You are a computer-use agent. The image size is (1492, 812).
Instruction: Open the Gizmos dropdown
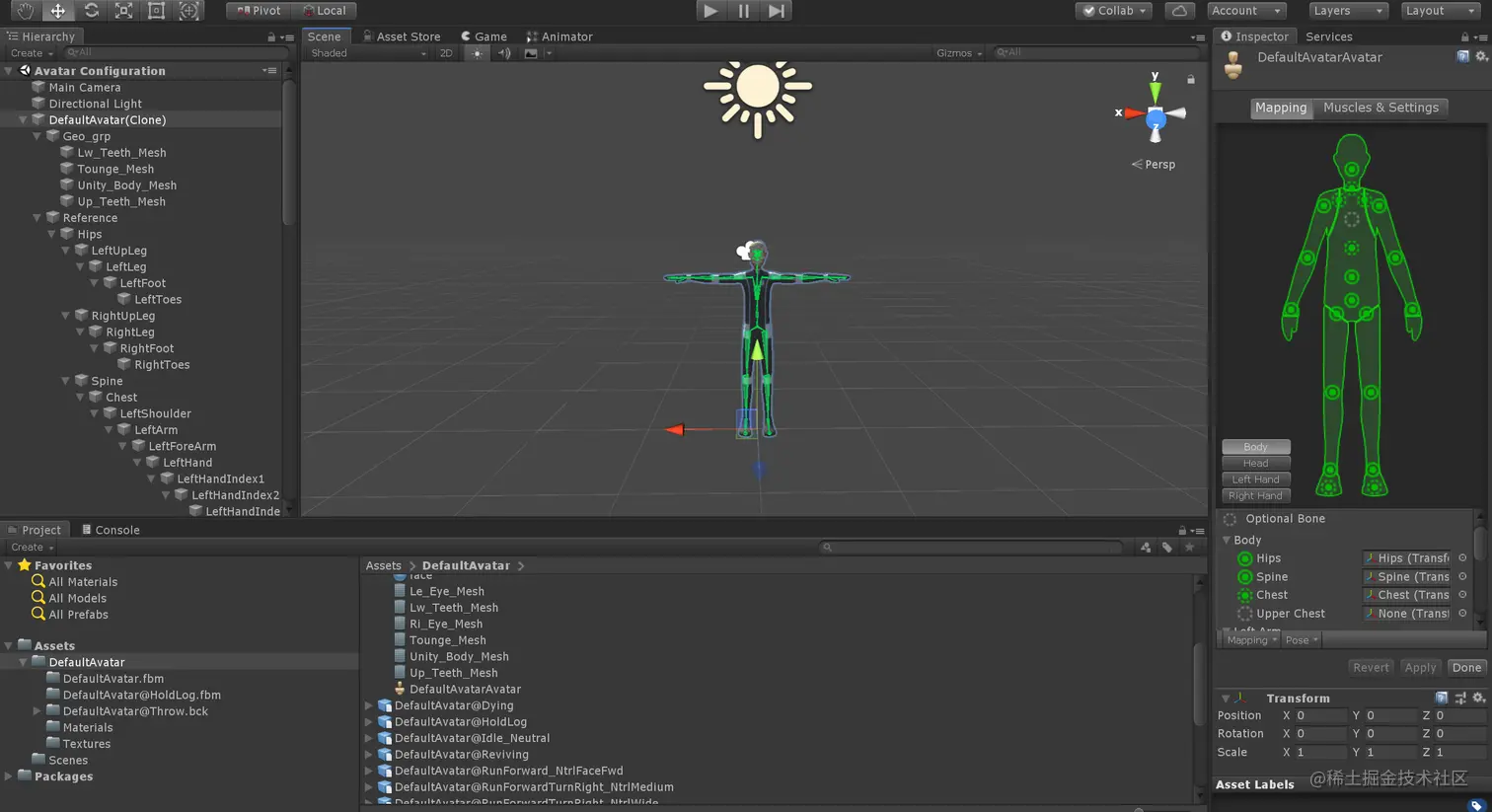point(959,53)
